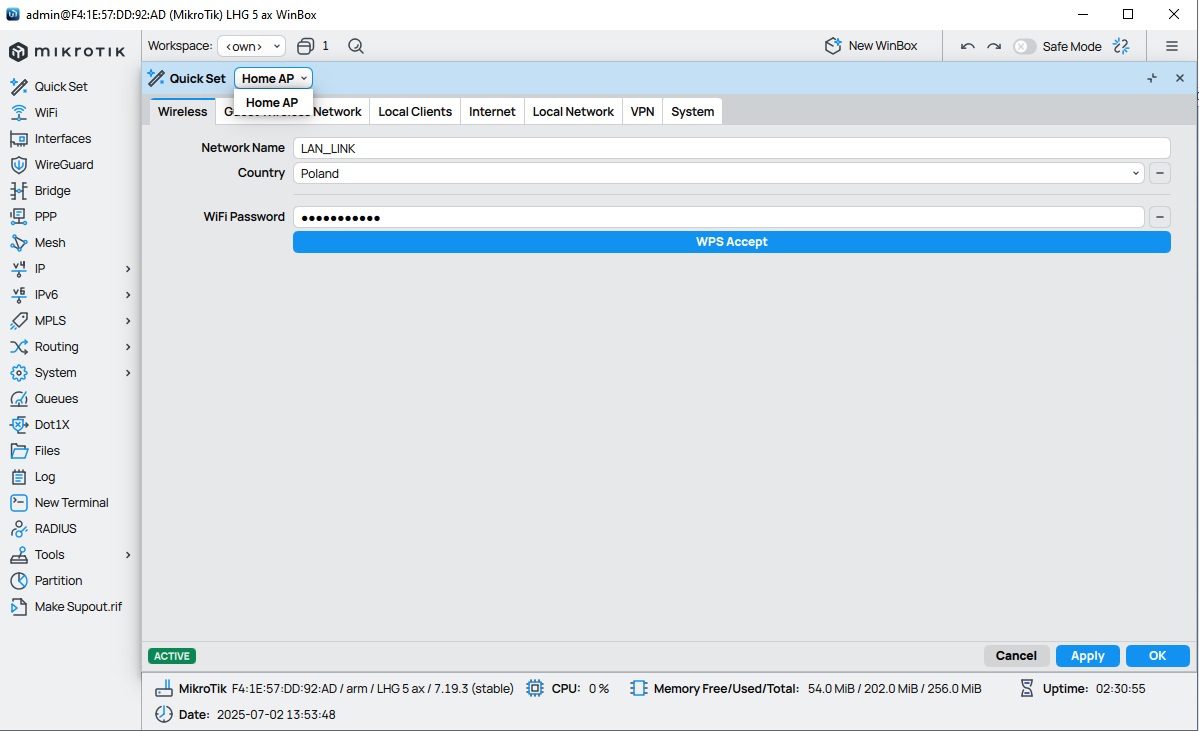This screenshot has height=731, width=1199.
Task: Click the uptime value 02:30:55
Action: (x=1120, y=688)
